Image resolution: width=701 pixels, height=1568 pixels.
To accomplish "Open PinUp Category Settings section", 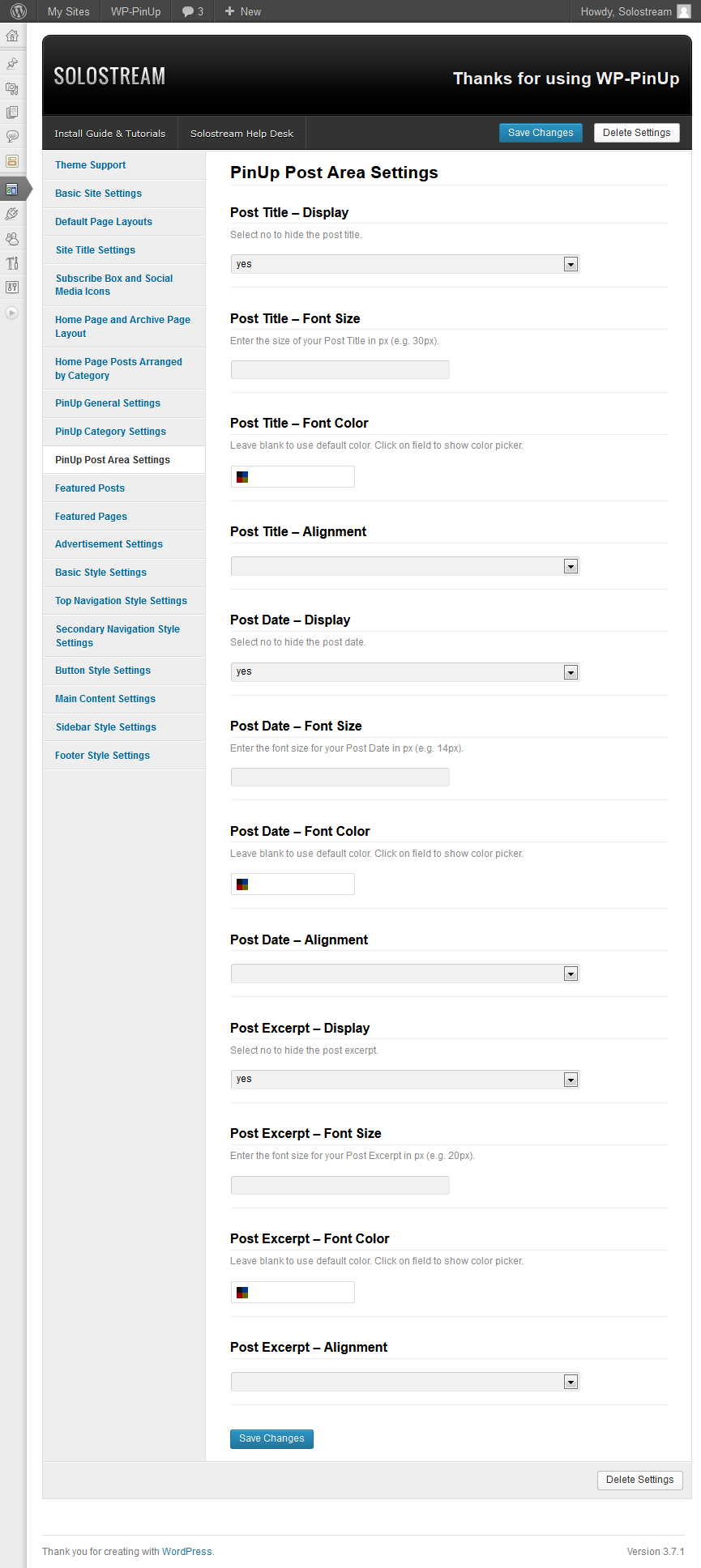I will (x=124, y=432).
